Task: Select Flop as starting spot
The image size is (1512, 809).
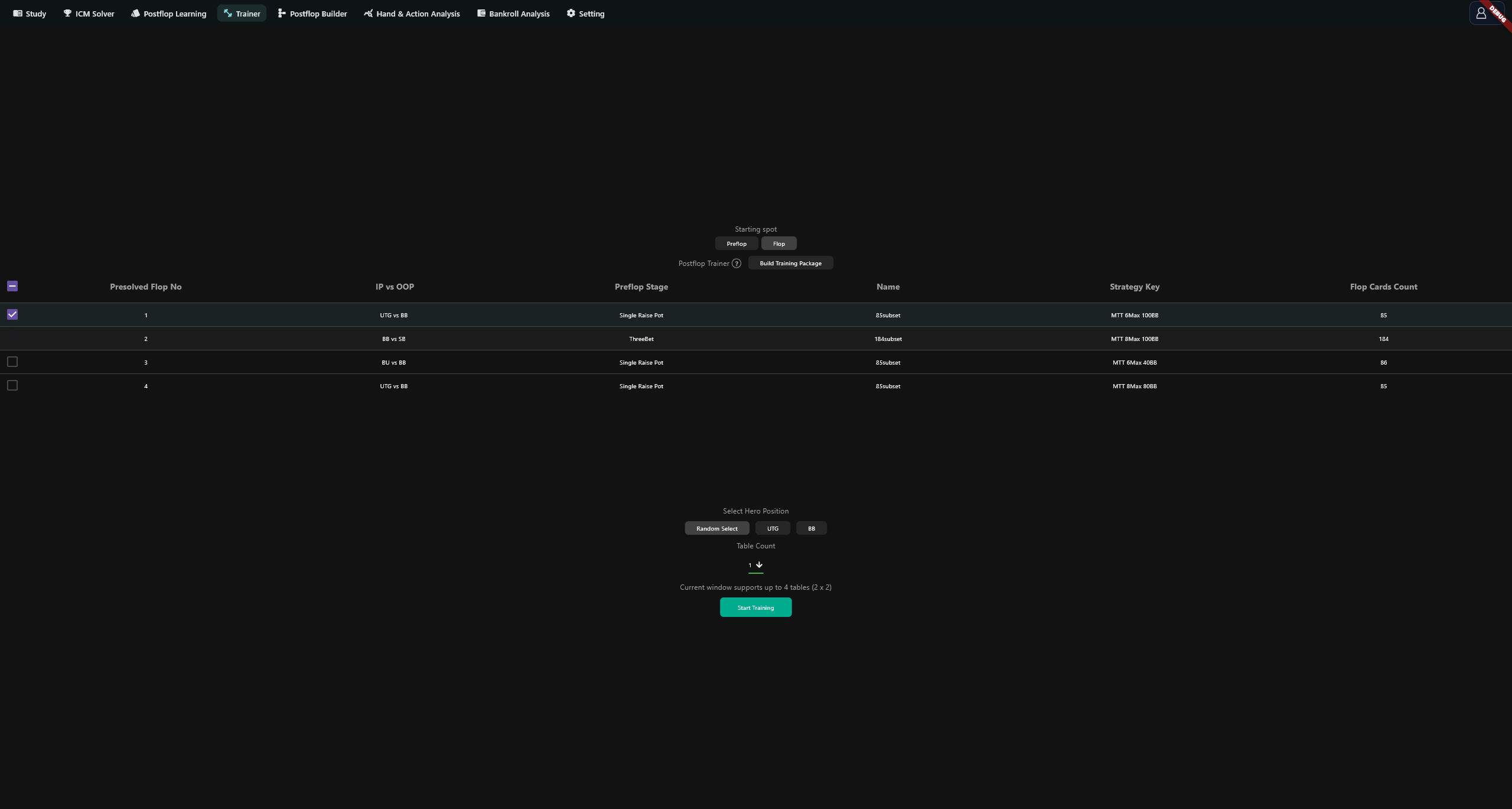Action: pyautogui.click(x=779, y=243)
